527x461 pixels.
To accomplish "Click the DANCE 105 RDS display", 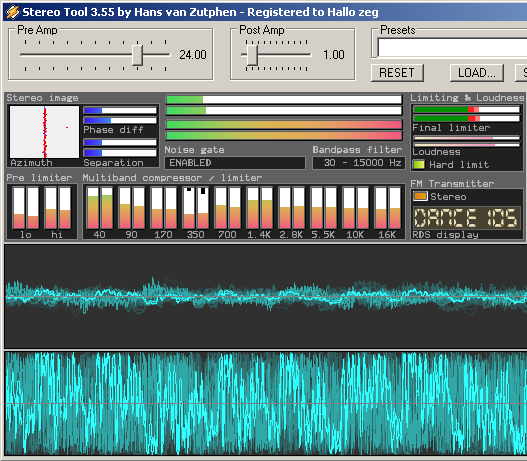I will click(466, 218).
